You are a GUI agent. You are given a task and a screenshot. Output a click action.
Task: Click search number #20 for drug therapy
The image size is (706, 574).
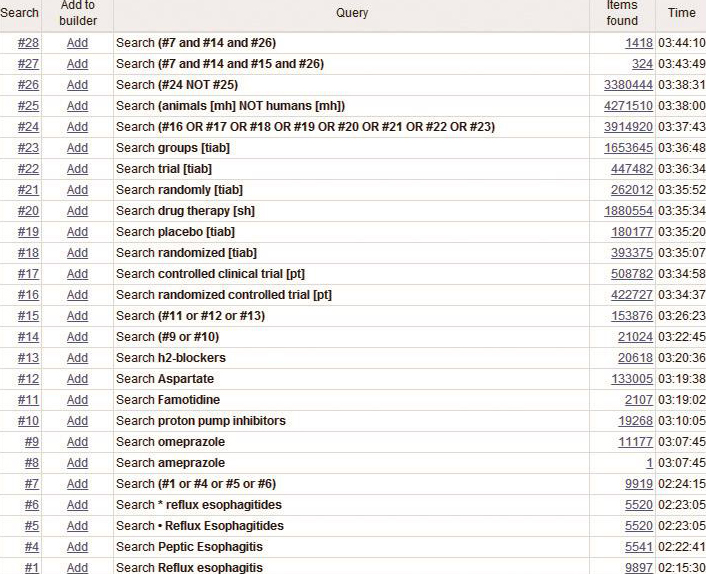tap(28, 211)
